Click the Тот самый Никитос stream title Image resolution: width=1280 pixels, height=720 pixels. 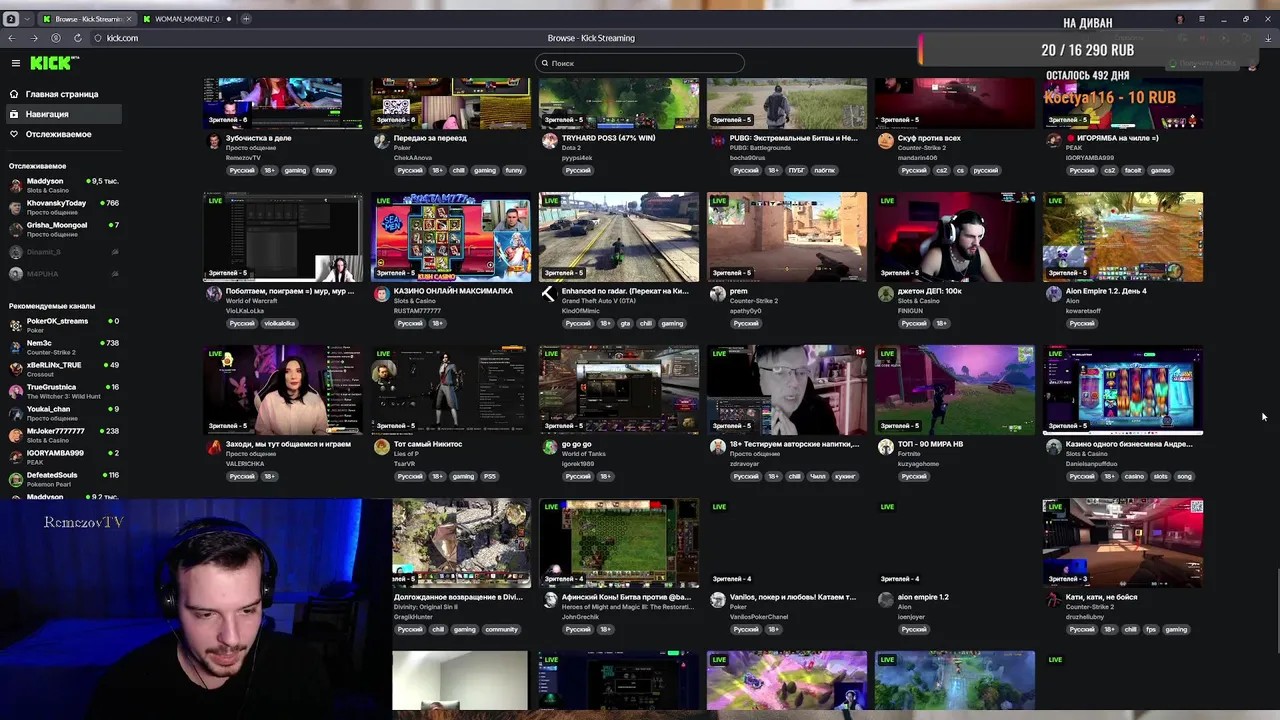428,444
